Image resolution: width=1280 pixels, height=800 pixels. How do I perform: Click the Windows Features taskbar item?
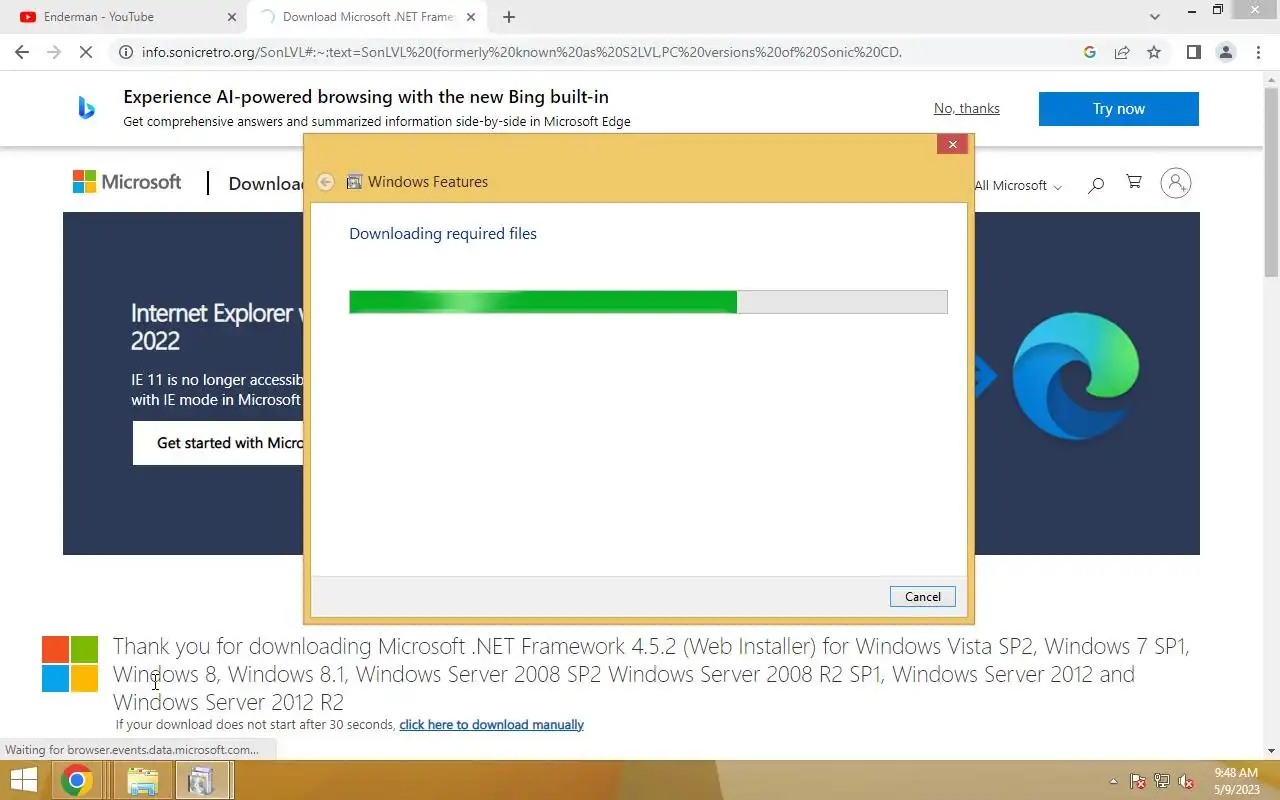(x=203, y=780)
